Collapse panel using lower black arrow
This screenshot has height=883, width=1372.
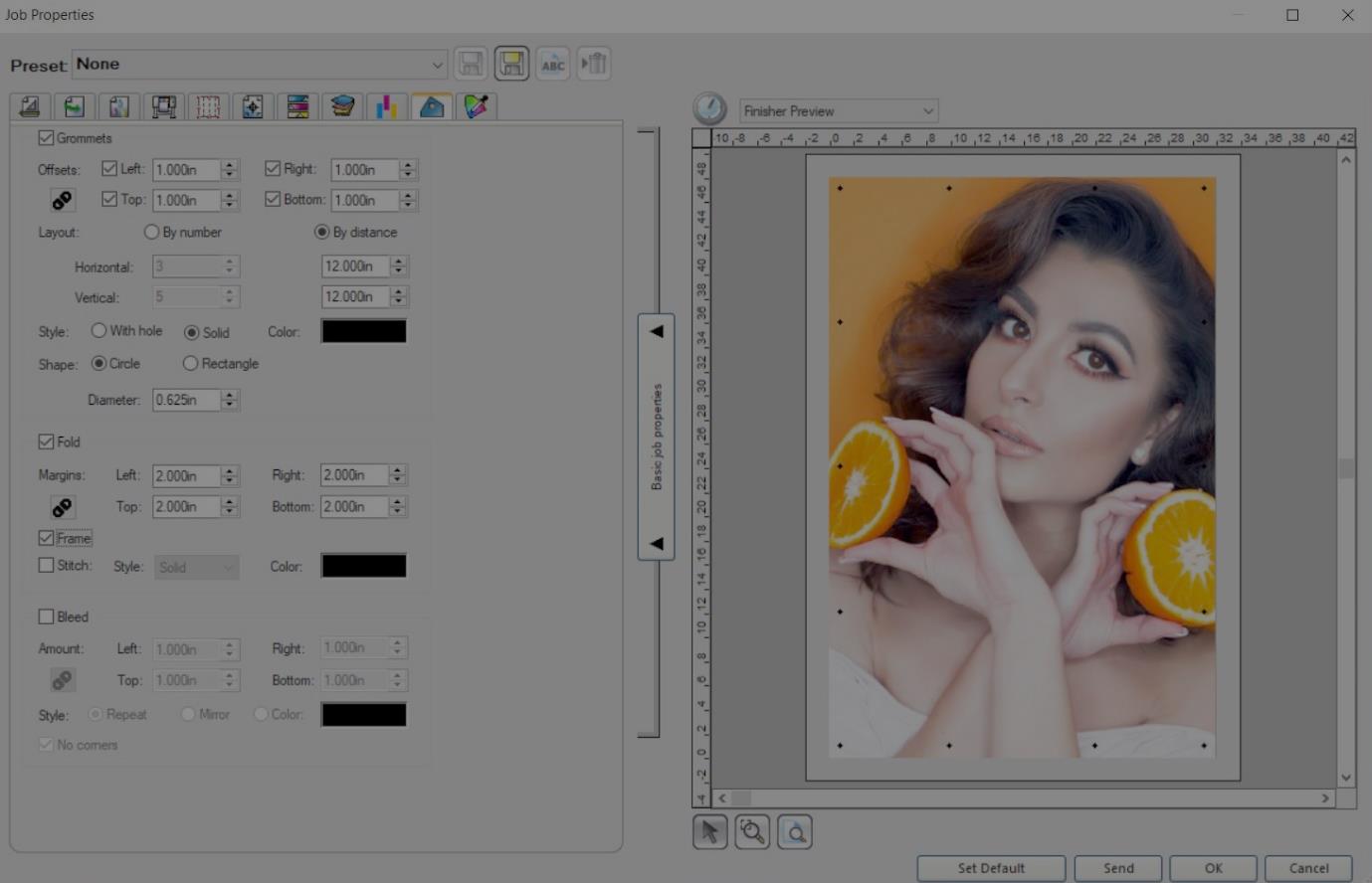coord(657,544)
